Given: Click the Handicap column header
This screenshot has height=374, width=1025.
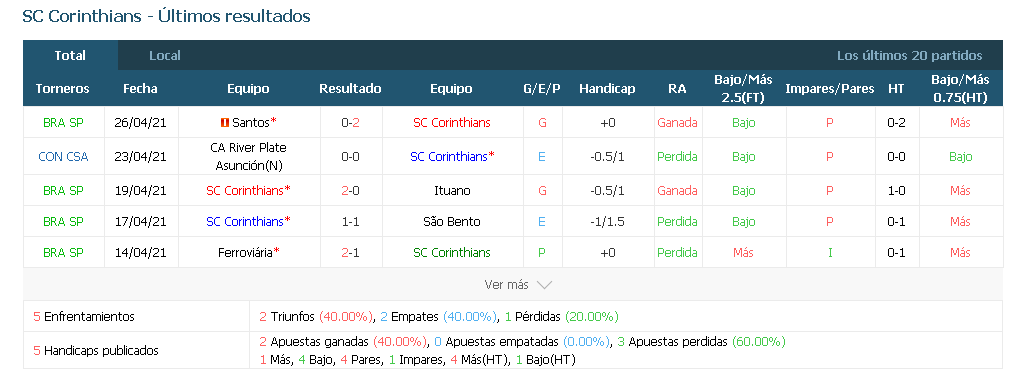Looking at the screenshot, I should click(607, 89).
